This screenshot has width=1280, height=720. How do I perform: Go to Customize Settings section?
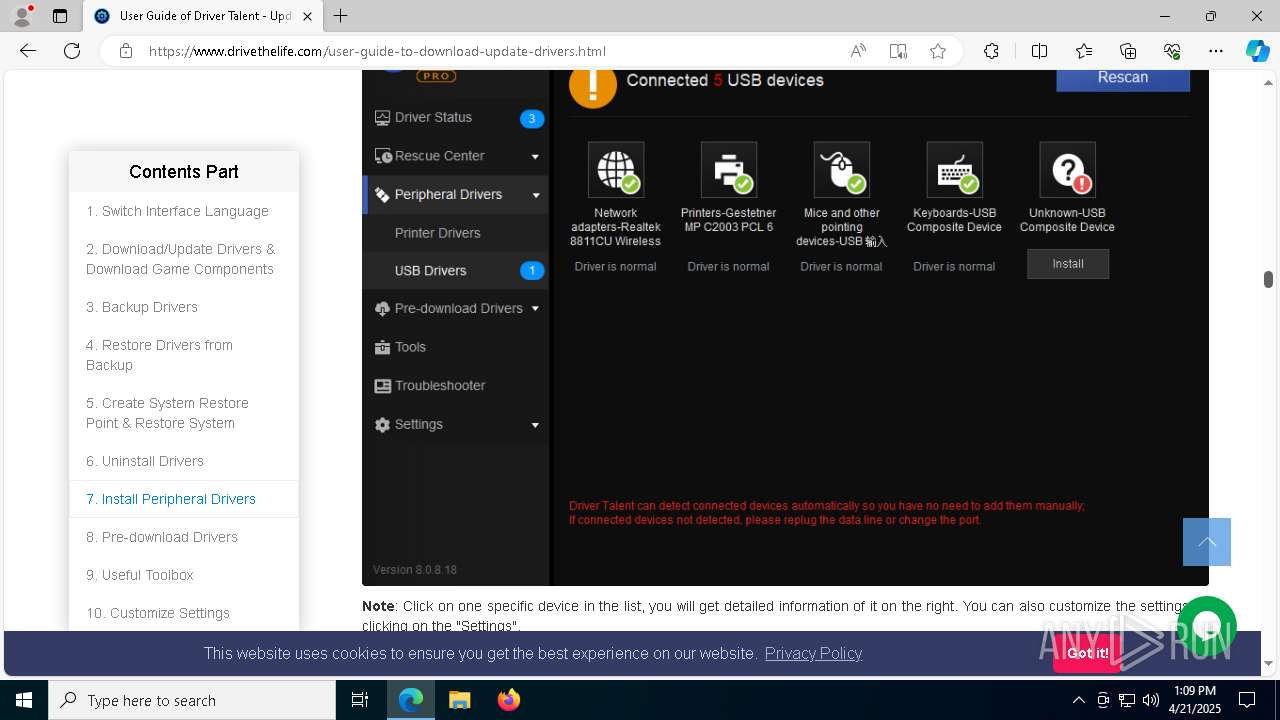pyautogui.click(x=158, y=613)
